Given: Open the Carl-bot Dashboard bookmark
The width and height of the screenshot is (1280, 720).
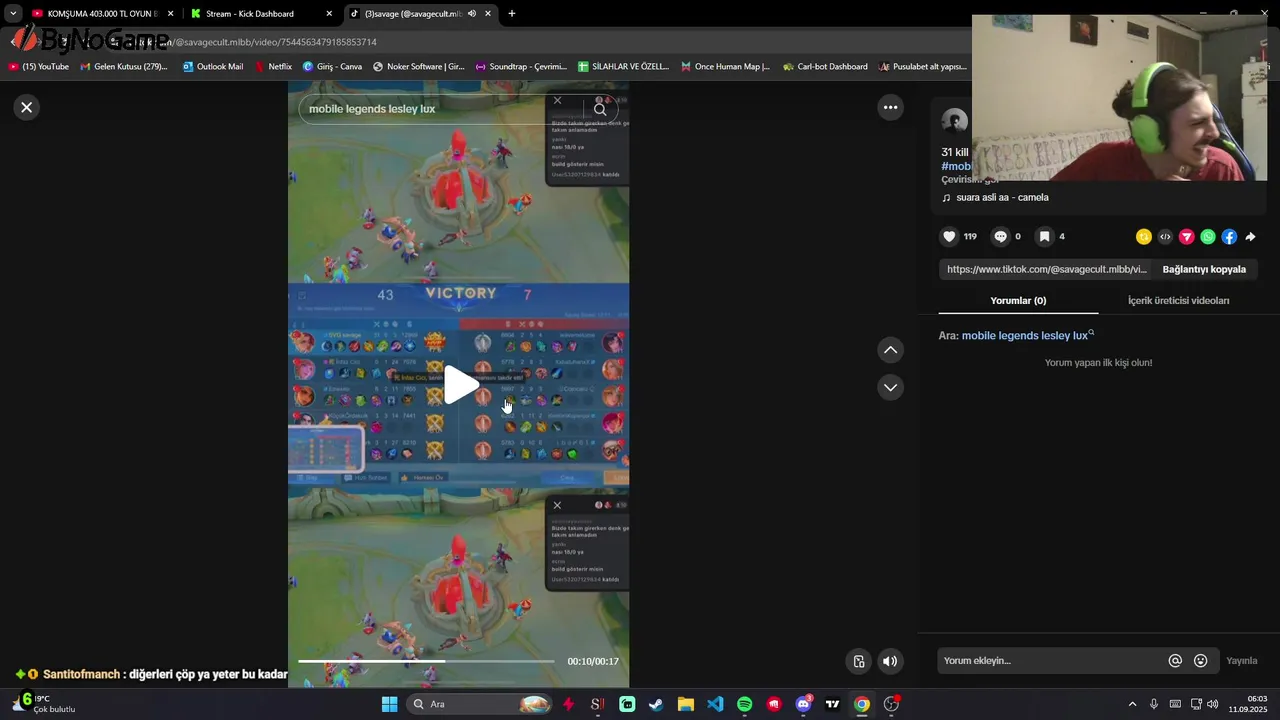Looking at the screenshot, I should (x=825, y=67).
